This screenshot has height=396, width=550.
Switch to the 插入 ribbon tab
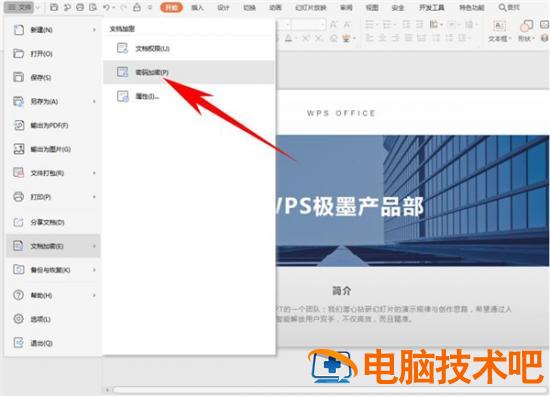(x=197, y=7)
